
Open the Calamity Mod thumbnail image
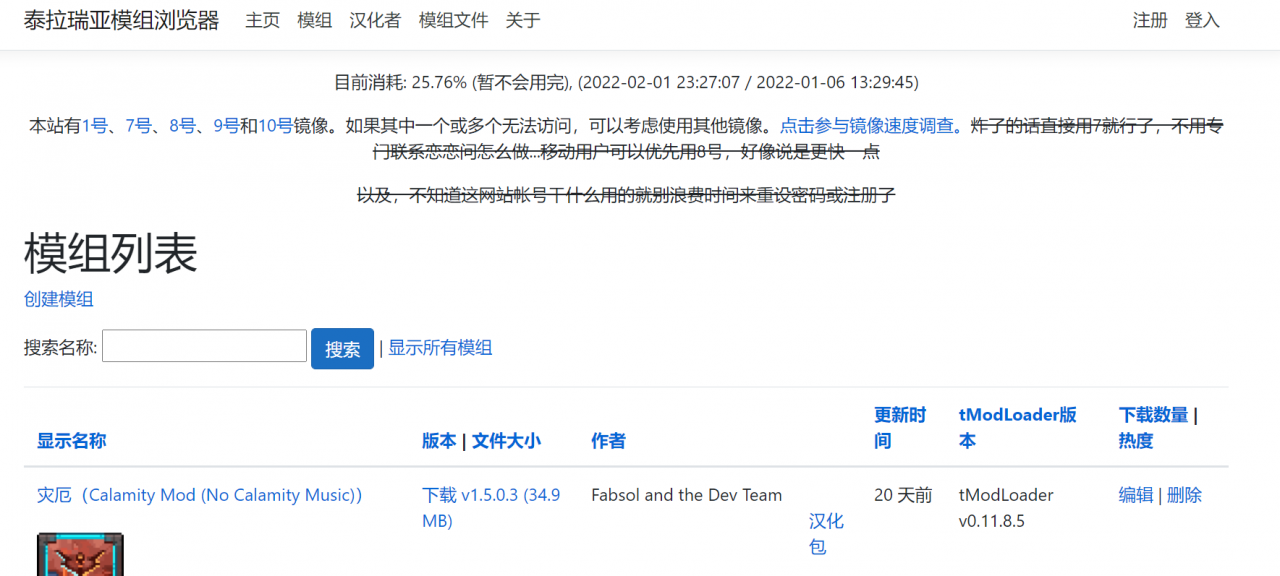(80, 555)
